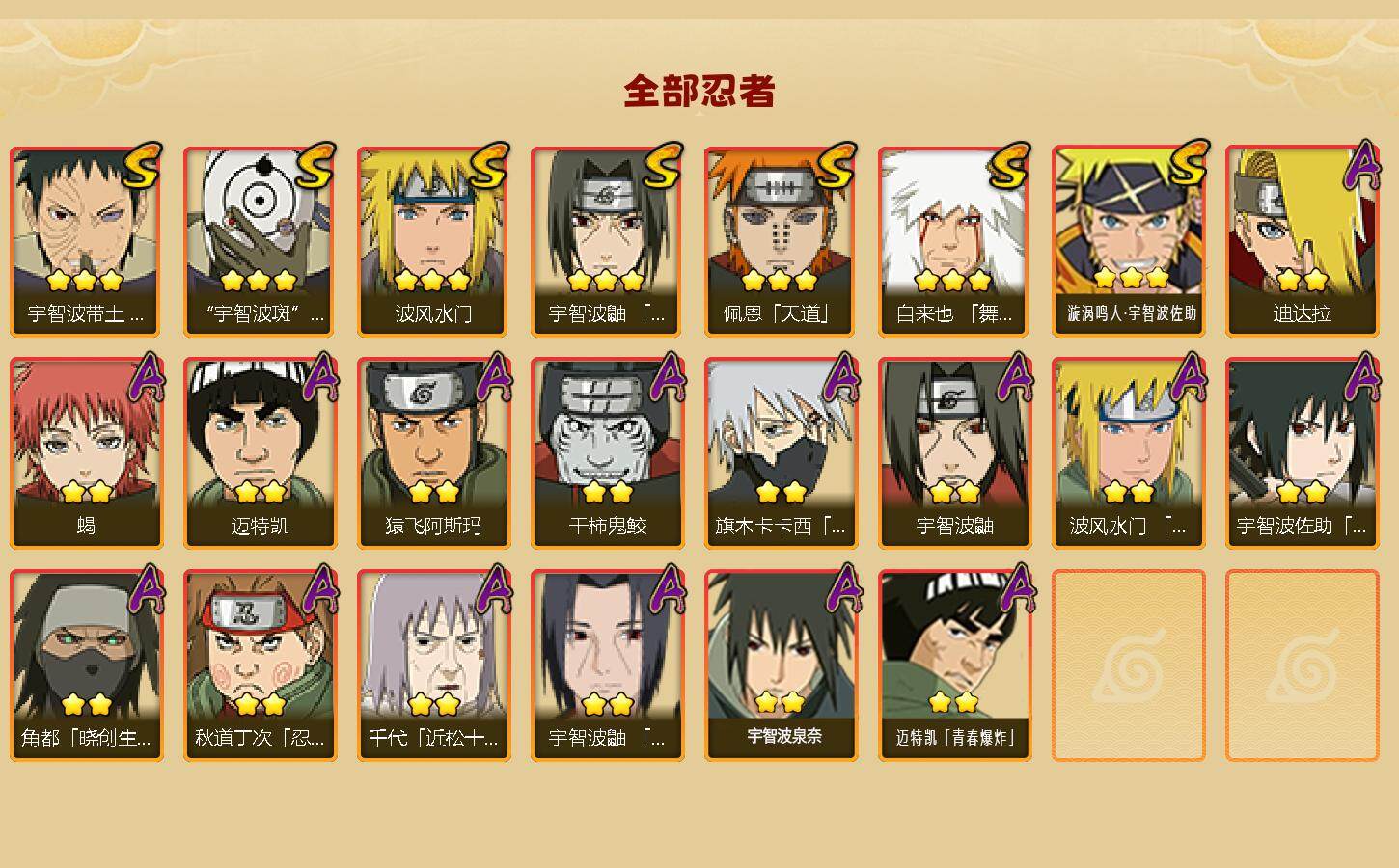The image size is (1399, 868).
Task: Choose the 迈特凯「青春爆炸」 card
Action: click(x=954, y=665)
